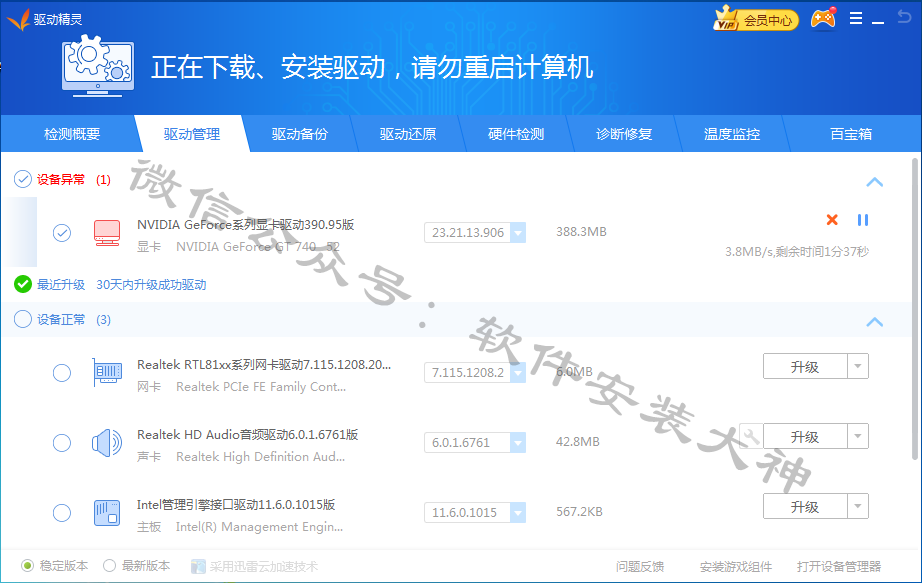The image size is (922, 583).
Task: Open 升级 options arrow for Realtek Audio
Action: click(858, 437)
